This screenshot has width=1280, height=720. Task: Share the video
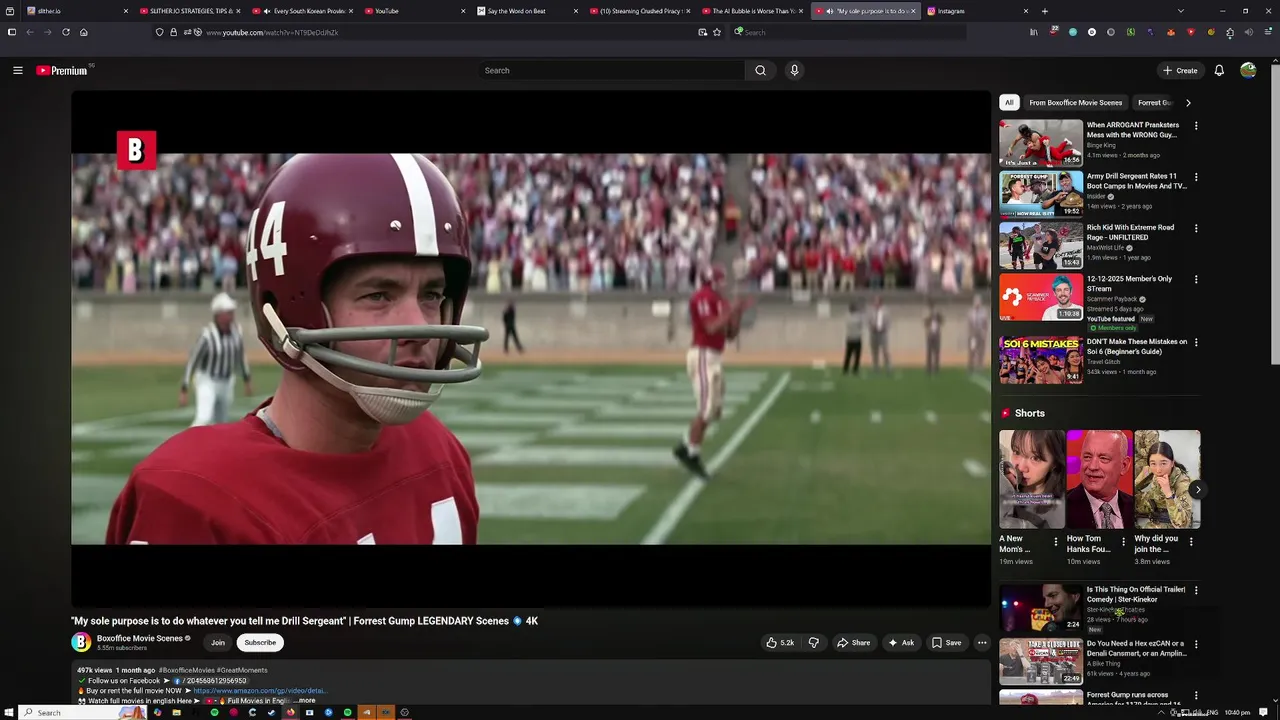coord(853,643)
